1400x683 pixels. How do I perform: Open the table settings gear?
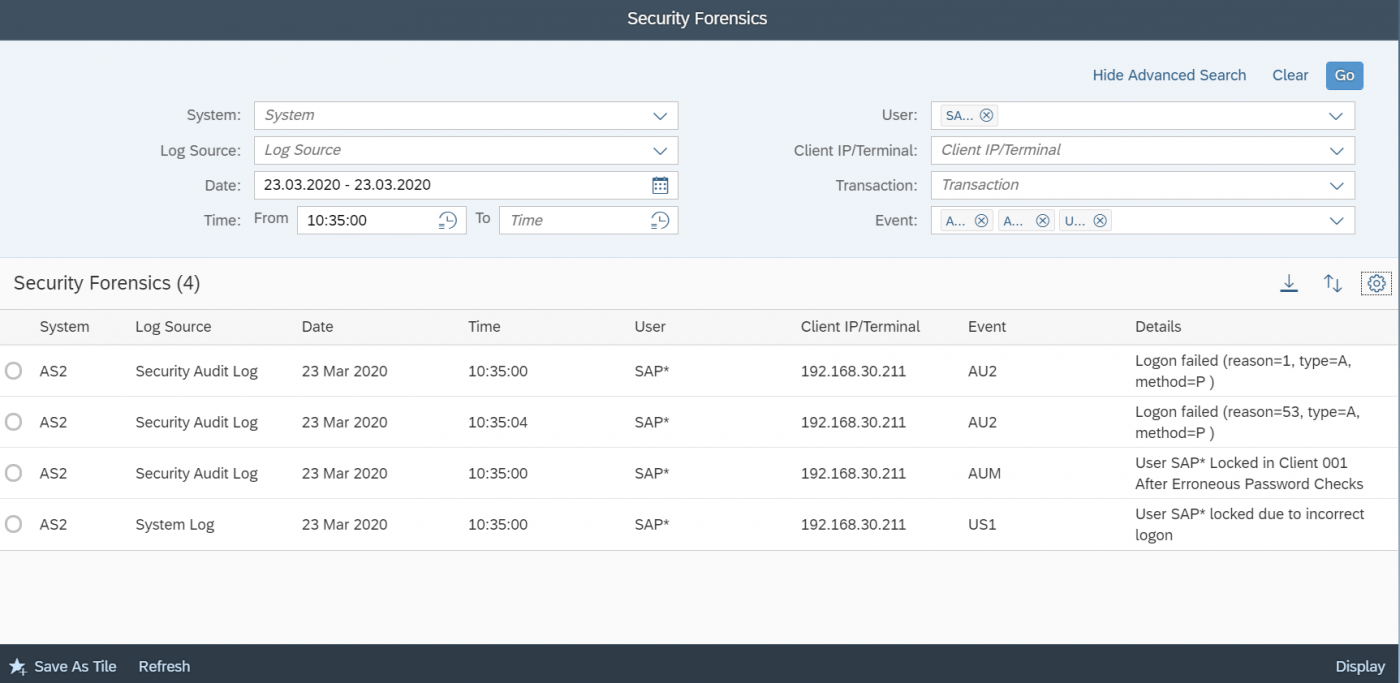(x=1376, y=283)
